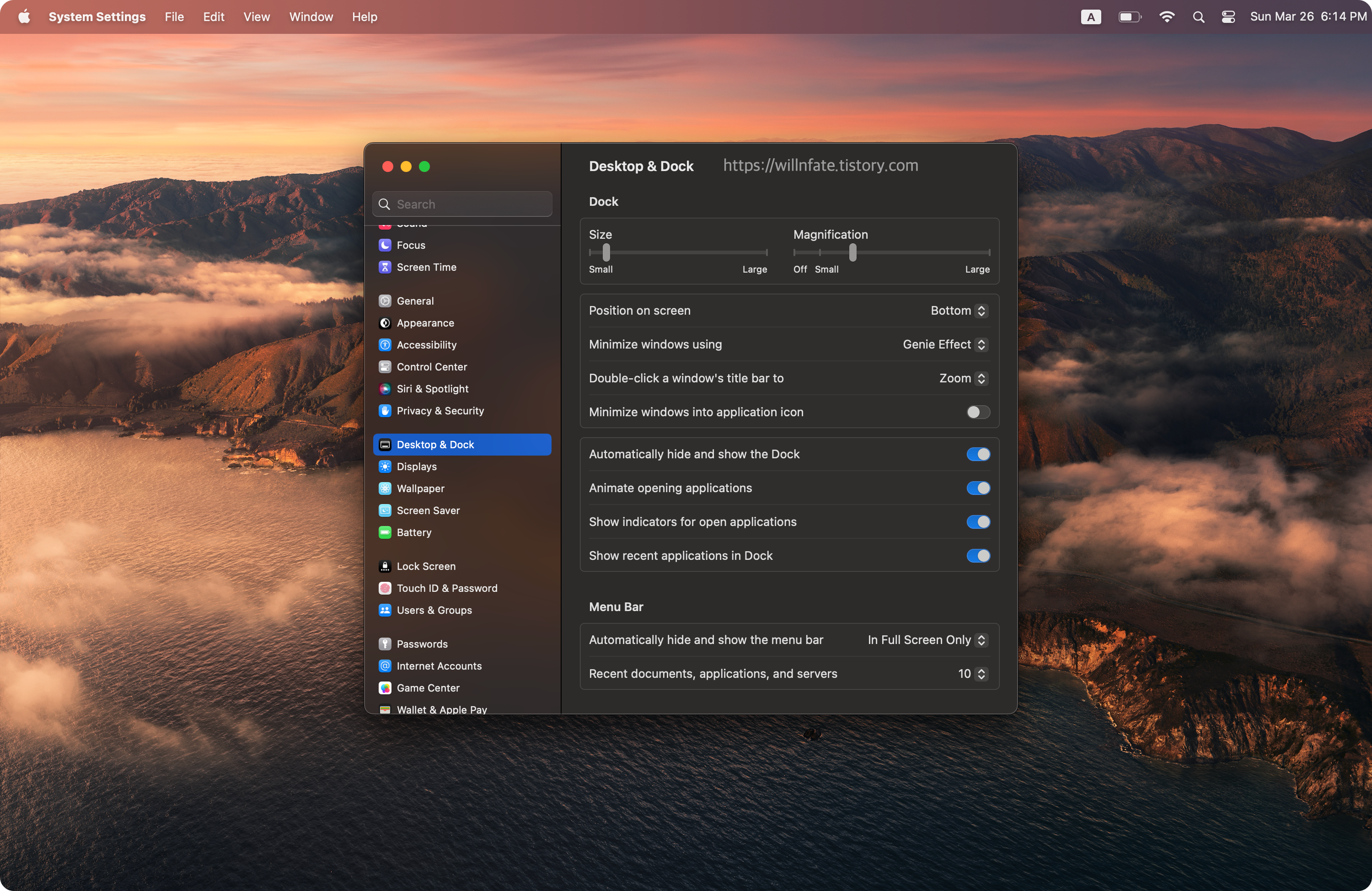Open Spotlight search magnifier in menu bar
1372x891 pixels.
coord(1199,17)
